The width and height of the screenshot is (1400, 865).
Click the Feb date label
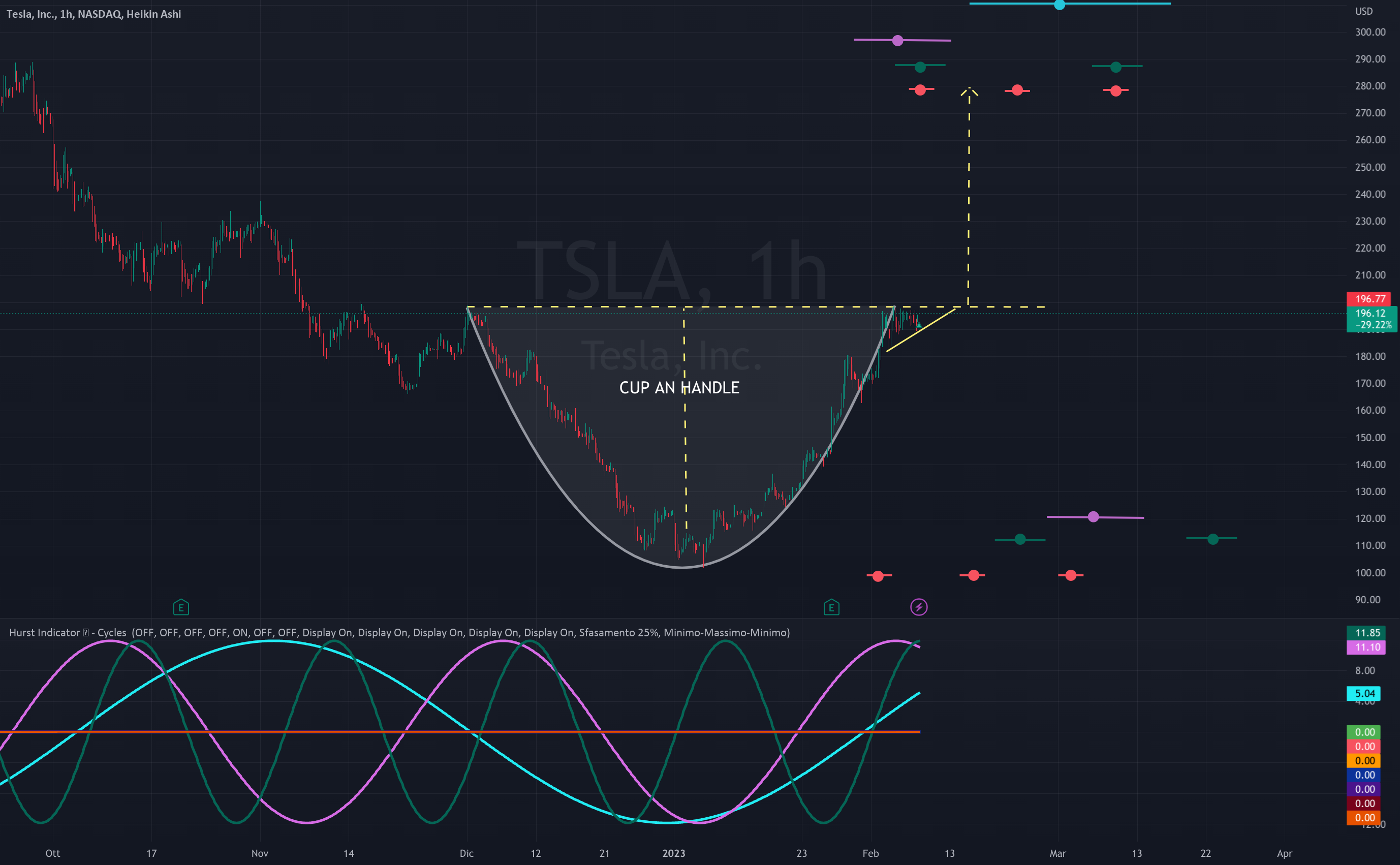pyautogui.click(x=870, y=853)
